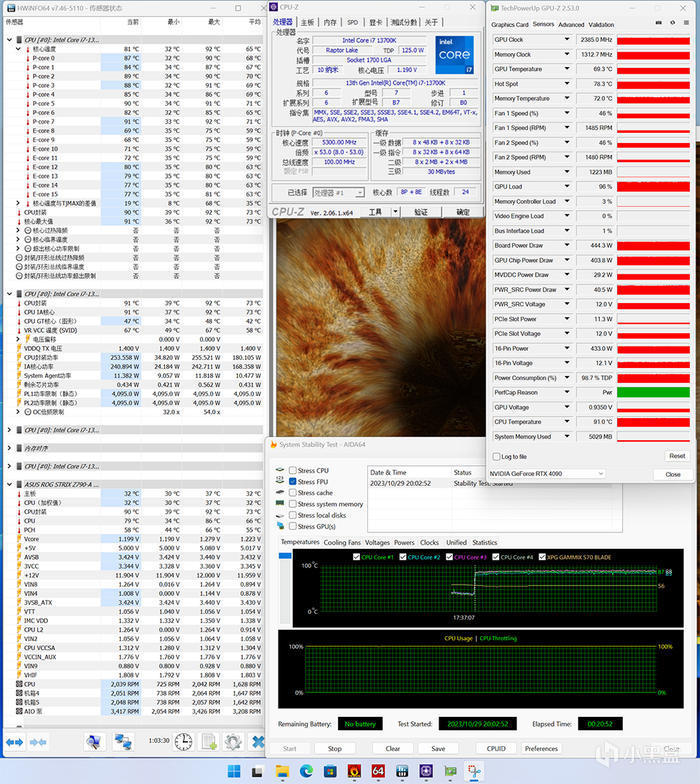This screenshot has height=784, width=700.
Task: Toggle the CPU Core #1 graph checkbox
Action: click(356, 557)
